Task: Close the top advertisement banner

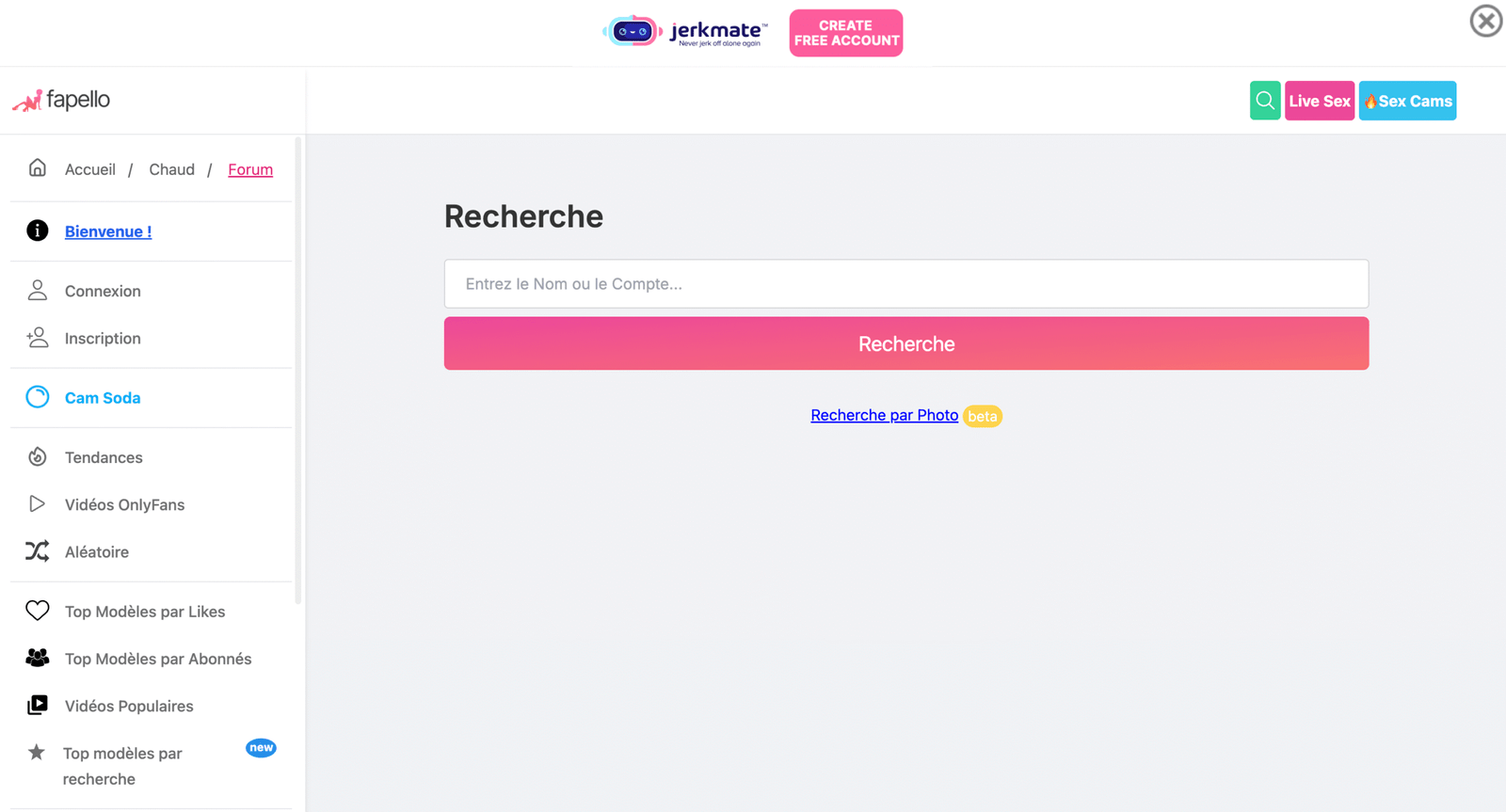Action: (1485, 21)
